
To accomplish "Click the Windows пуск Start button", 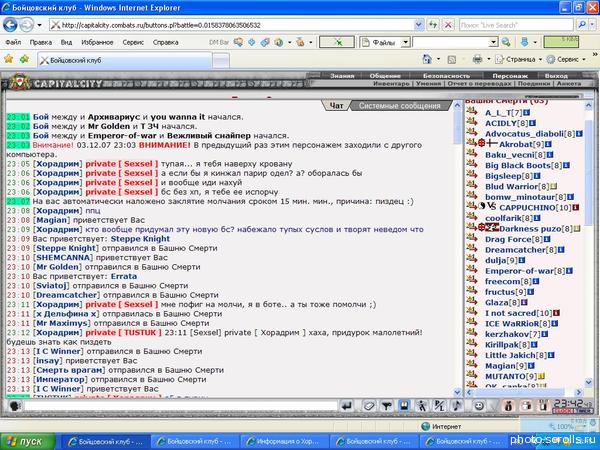I will [x=28, y=442].
